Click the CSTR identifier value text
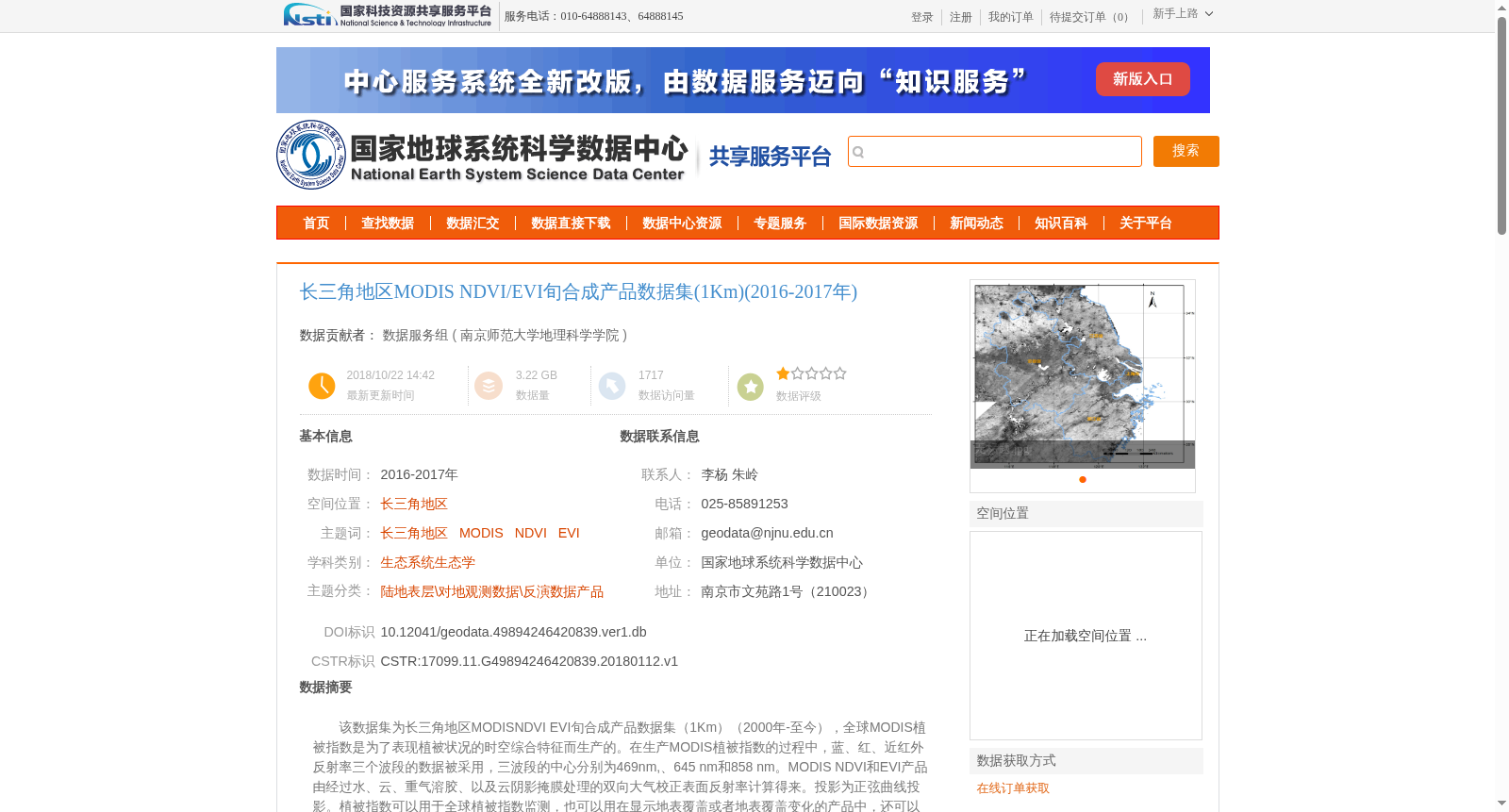1509x812 pixels. pos(529,661)
